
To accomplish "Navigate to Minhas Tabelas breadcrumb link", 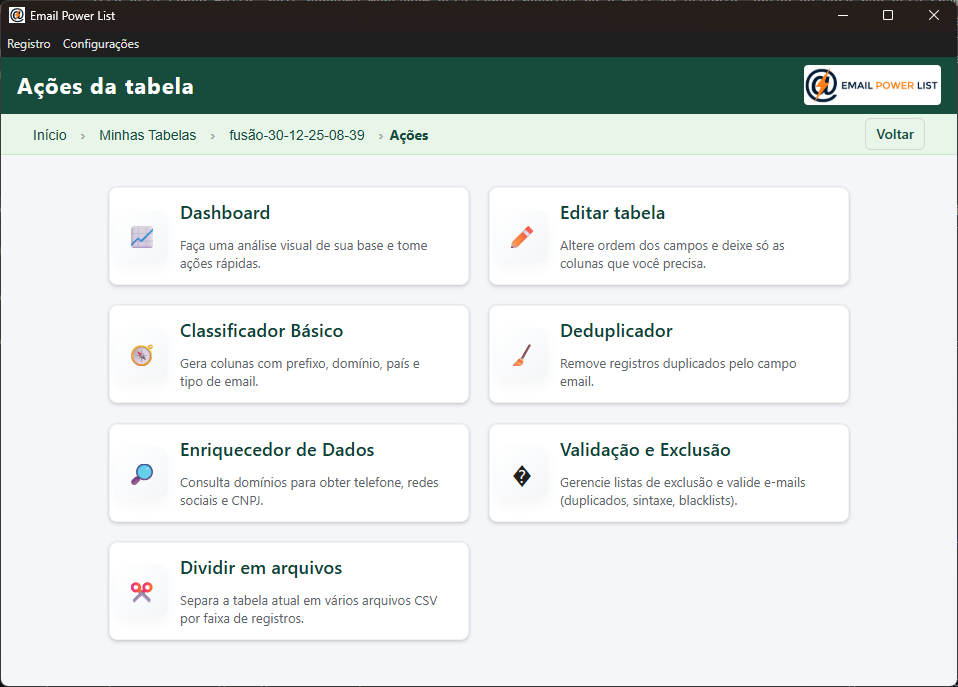I will coord(148,135).
